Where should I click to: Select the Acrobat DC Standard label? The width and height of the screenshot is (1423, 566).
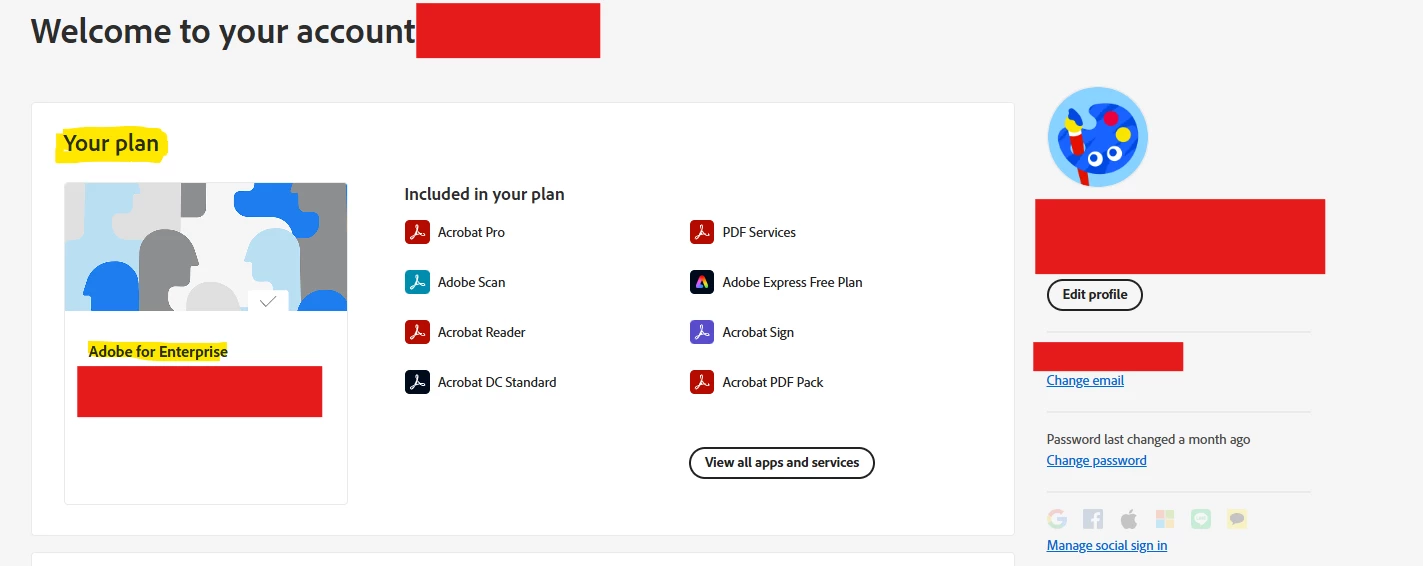click(x=497, y=382)
